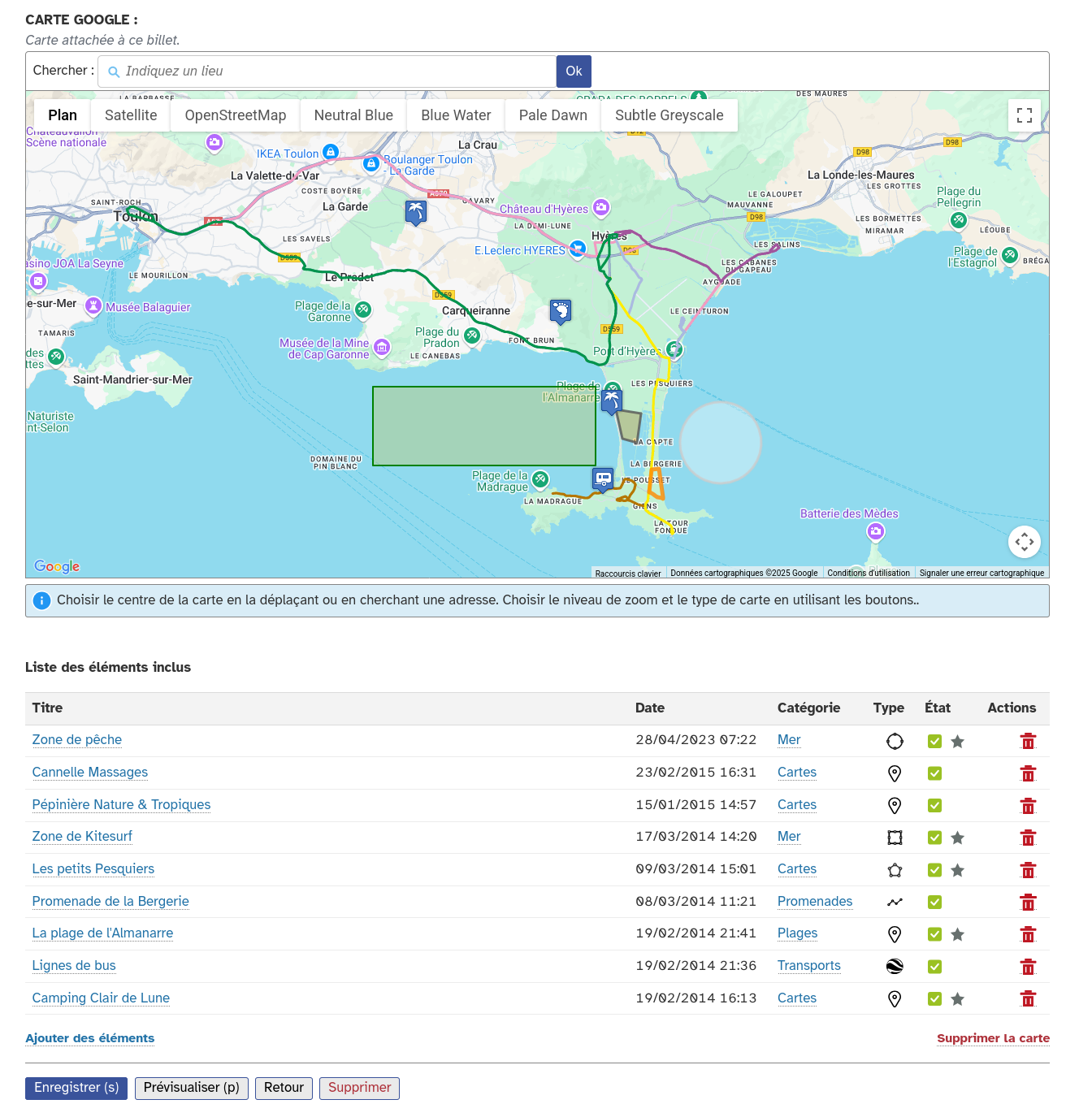Toggle state checkbox for Promenade de la Bergerie
Screen dimensions: 1092x1117
pos(934,903)
